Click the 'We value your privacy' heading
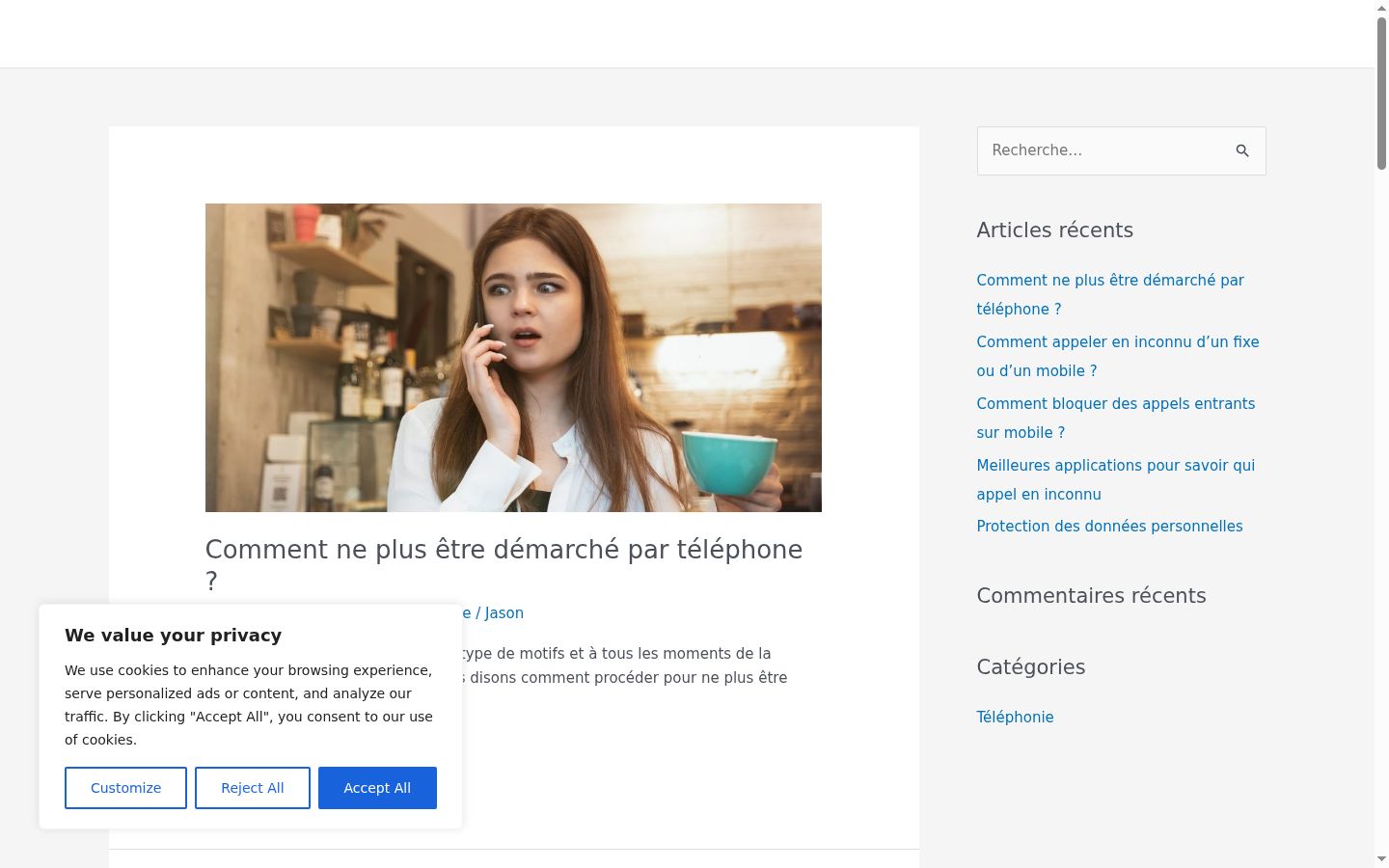The height and width of the screenshot is (868, 1389). click(174, 635)
